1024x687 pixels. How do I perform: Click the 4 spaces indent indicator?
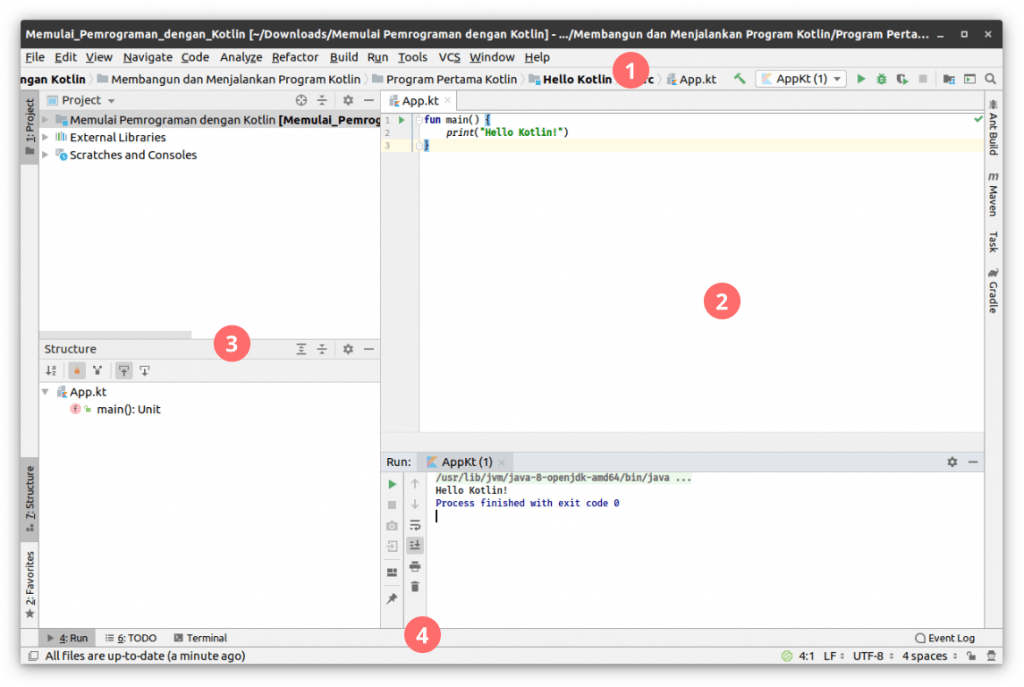pyautogui.click(x=925, y=656)
